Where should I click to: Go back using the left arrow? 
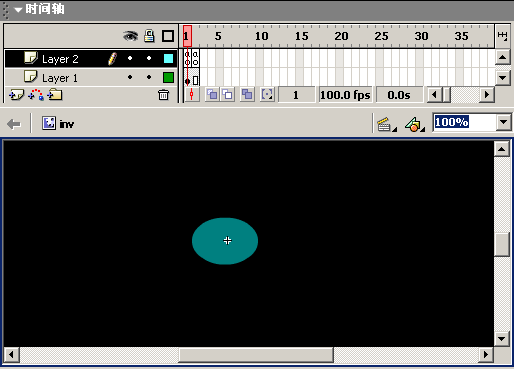click(x=14, y=124)
